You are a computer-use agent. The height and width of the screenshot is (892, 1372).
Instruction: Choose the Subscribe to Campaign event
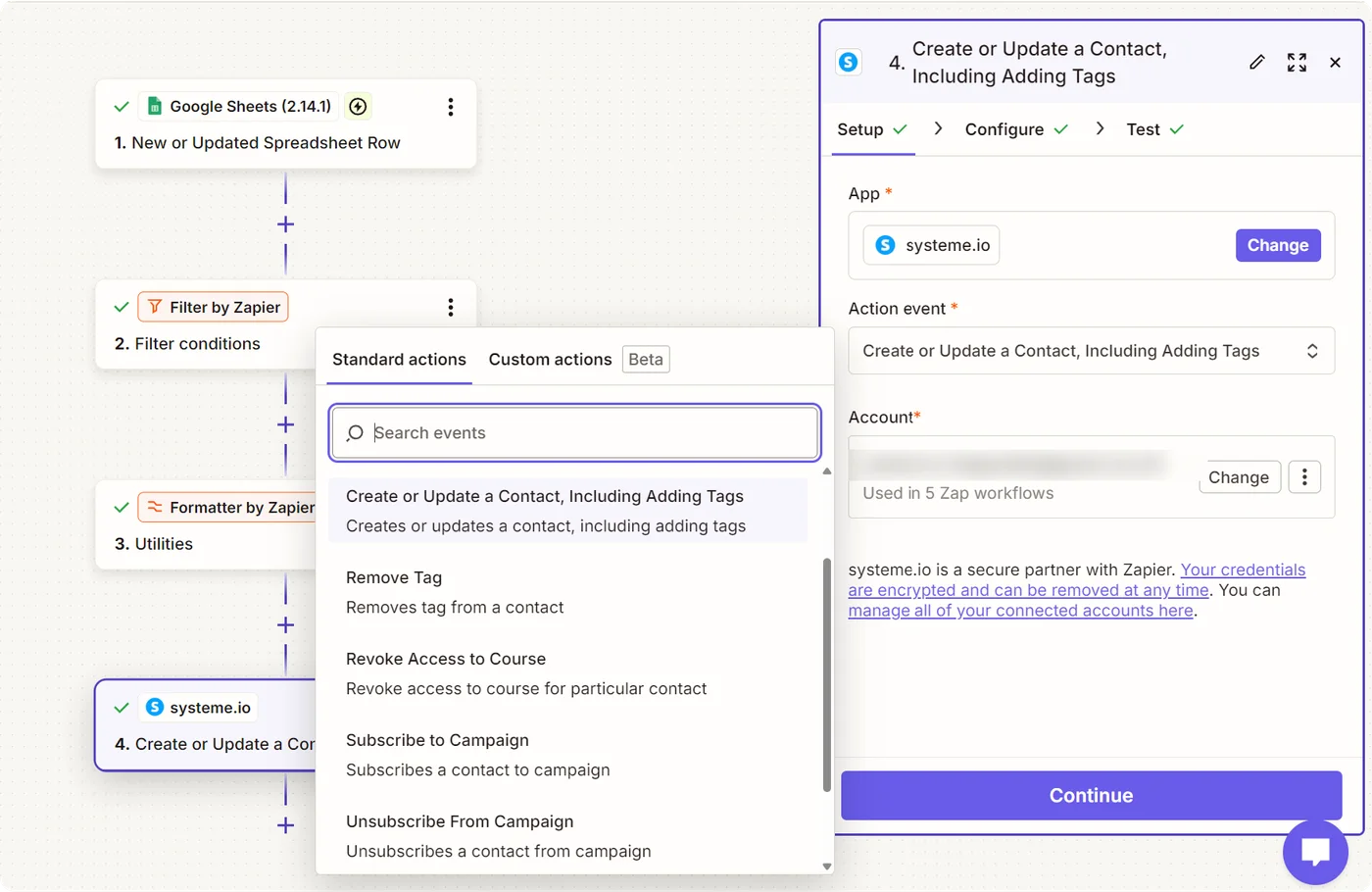coord(568,755)
